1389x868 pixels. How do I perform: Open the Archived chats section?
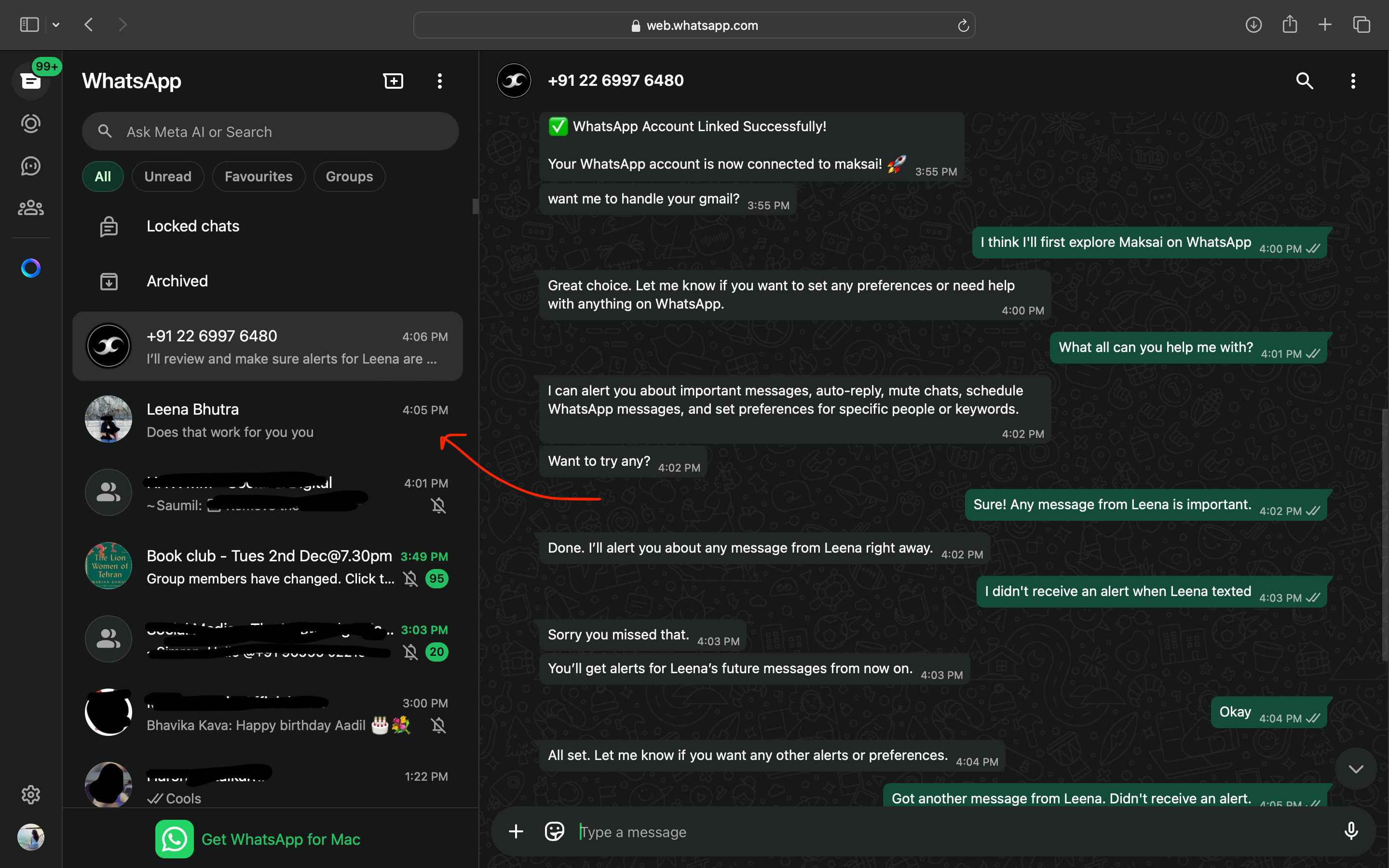[177, 281]
